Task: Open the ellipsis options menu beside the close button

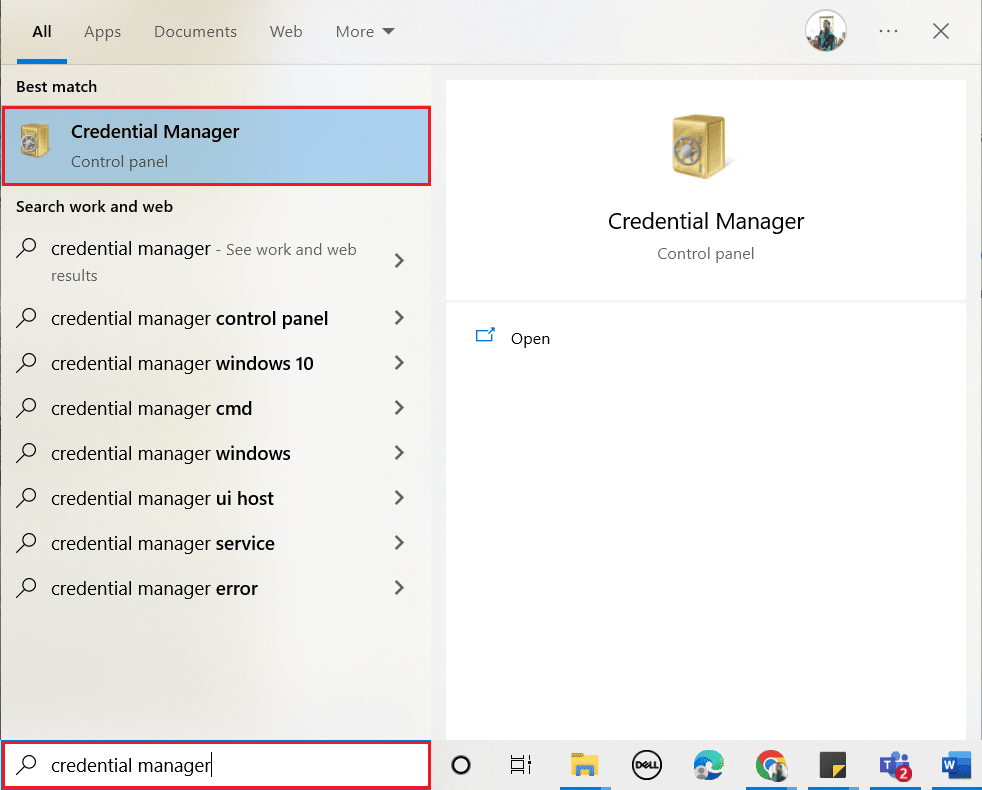Action: (888, 31)
